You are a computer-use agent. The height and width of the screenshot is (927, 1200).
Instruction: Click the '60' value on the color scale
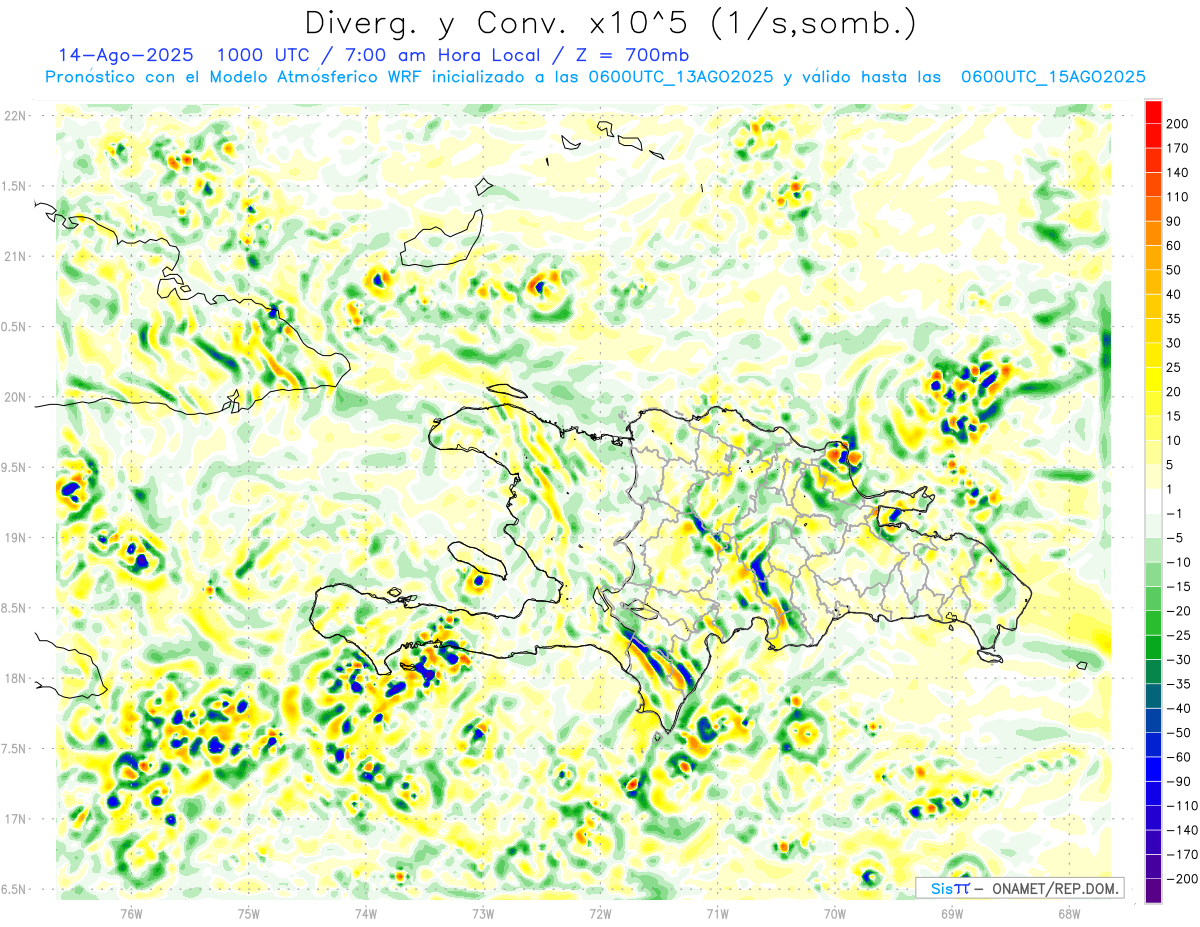click(x=1174, y=245)
